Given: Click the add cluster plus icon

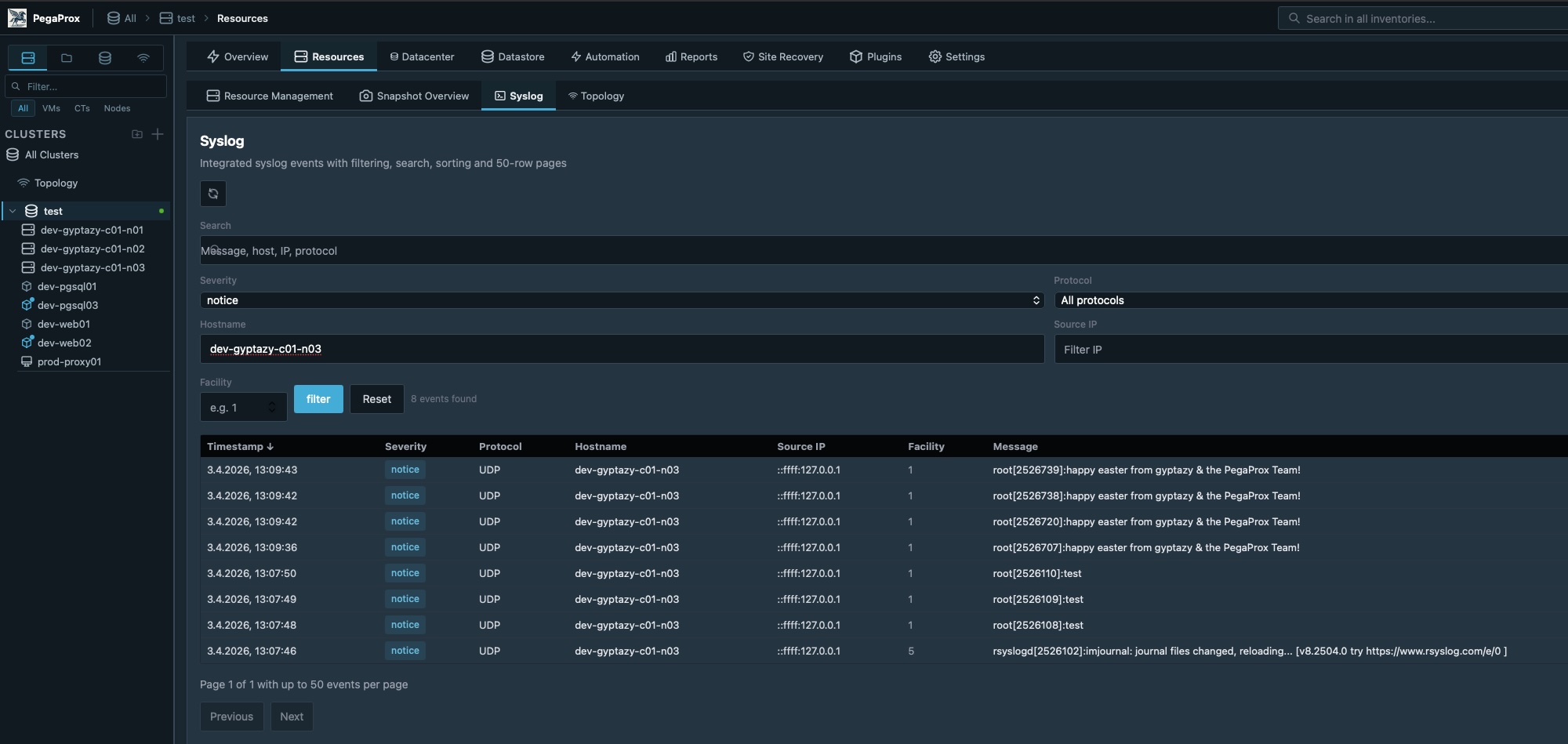Looking at the screenshot, I should coord(158,134).
